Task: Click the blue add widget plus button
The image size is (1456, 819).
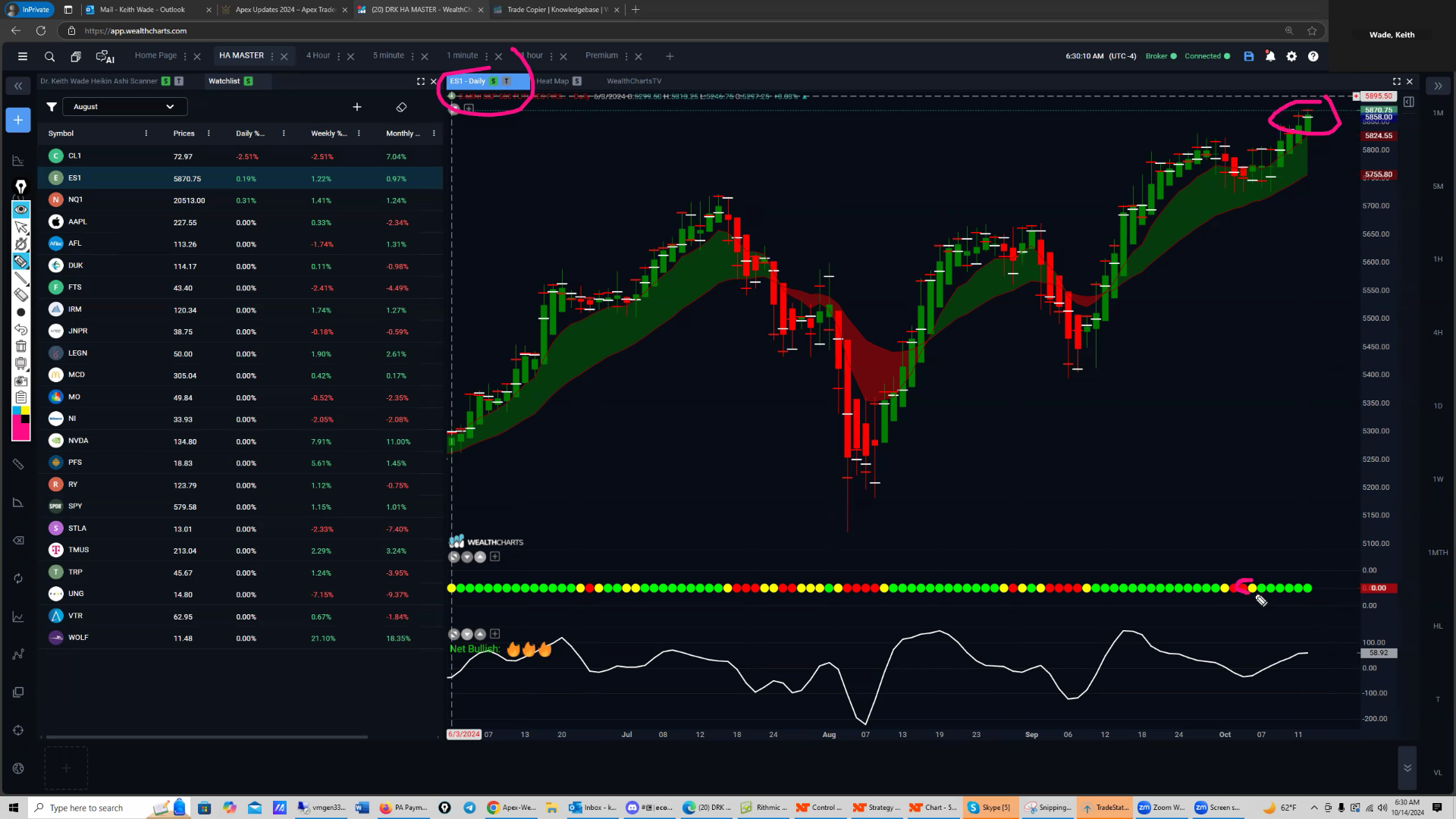Action: 17,120
